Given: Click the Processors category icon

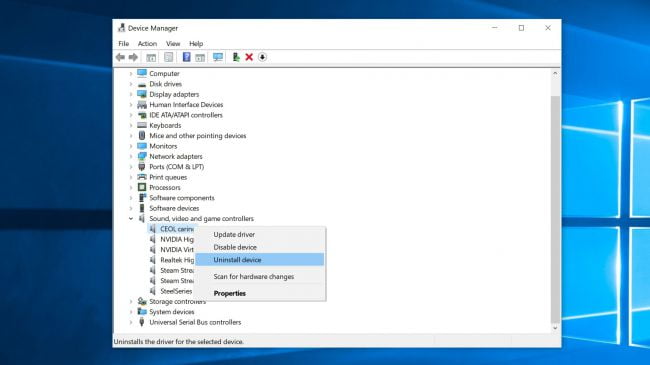Looking at the screenshot, I should (x=142, y=187).
